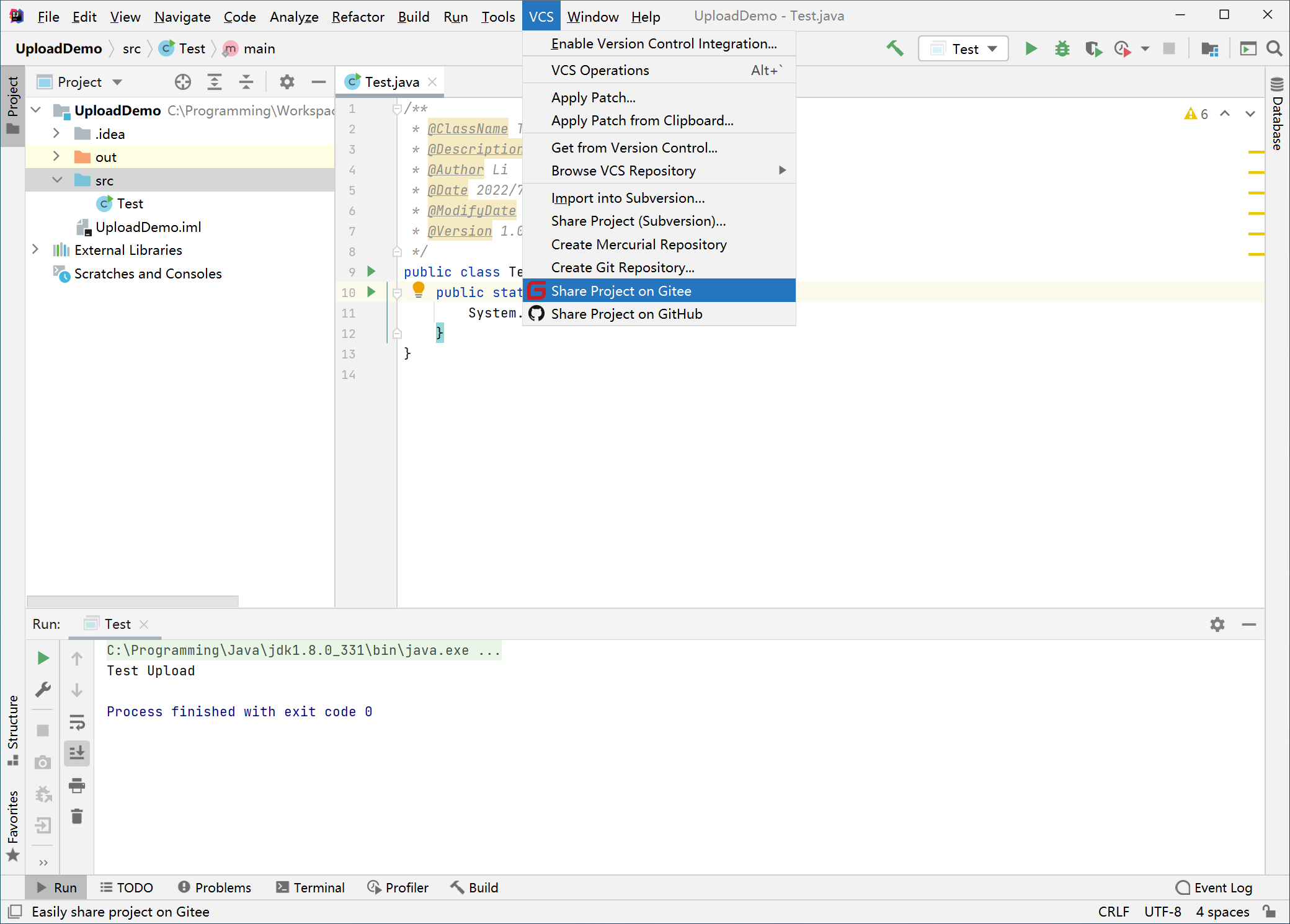Screen dimensions: 1290x924
Task: Select Share Project on GitHub
Action: (x=659, y=314)
